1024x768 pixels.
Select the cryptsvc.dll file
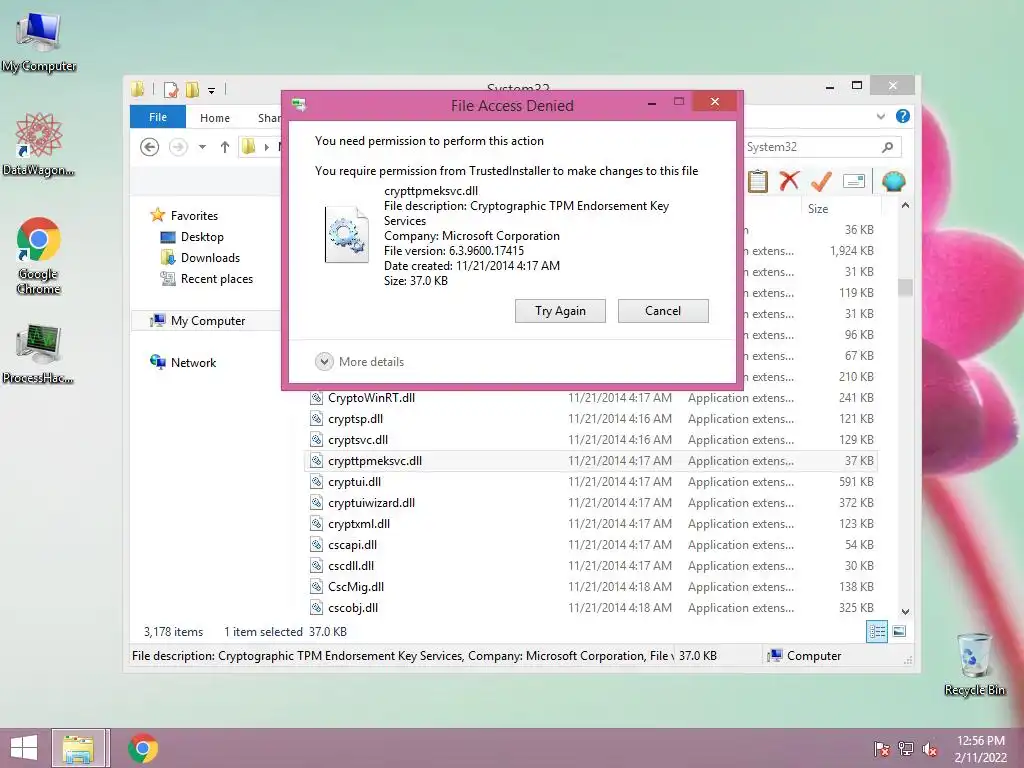tap(590, 440)
